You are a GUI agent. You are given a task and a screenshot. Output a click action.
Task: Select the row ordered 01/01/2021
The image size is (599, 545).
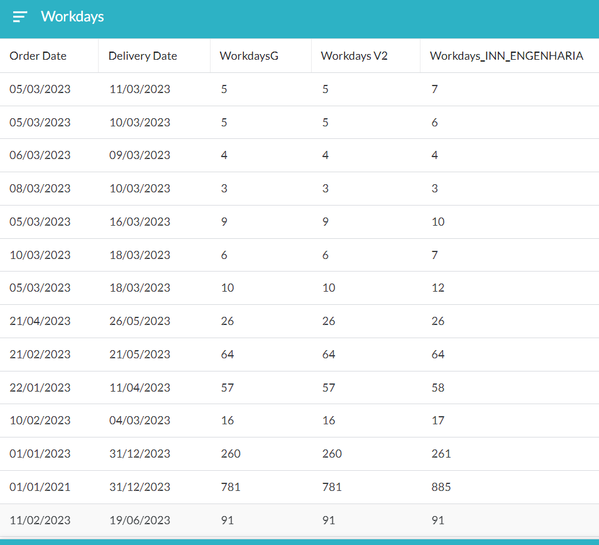pyautogui.click(x=300, y=487)
